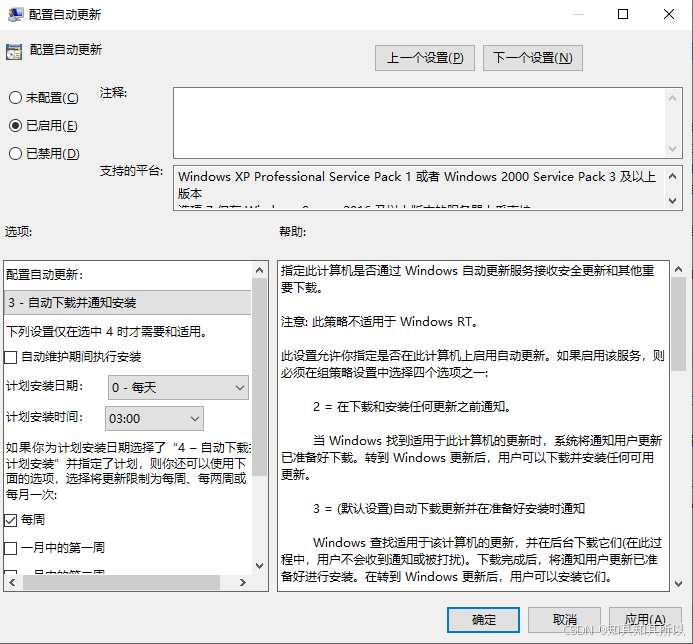This screenshot has width=693, height=644.
Task: Click help panel scrollbar thumb
Action: (678, 324)
